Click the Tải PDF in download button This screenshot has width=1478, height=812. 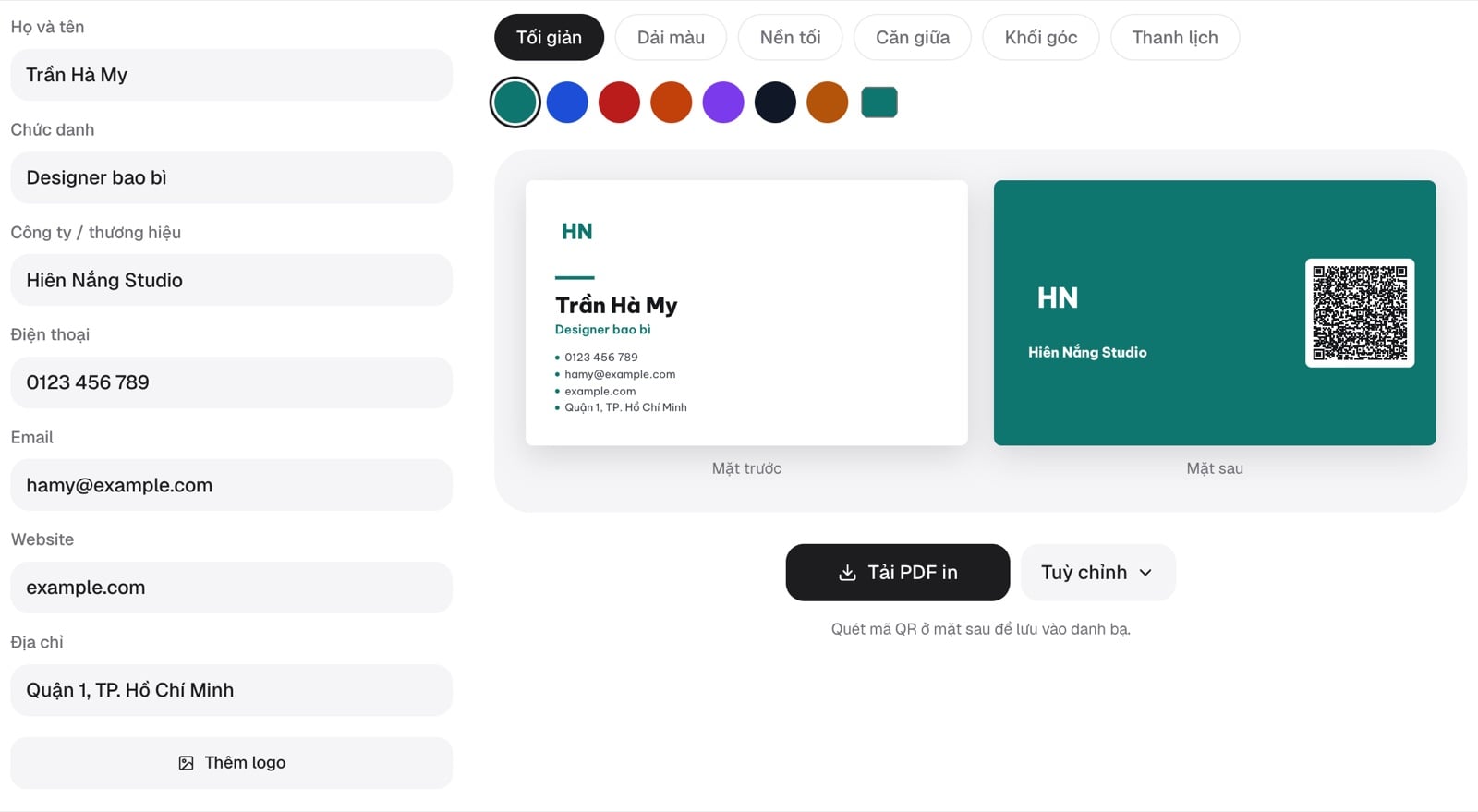[x=898, y=573]
